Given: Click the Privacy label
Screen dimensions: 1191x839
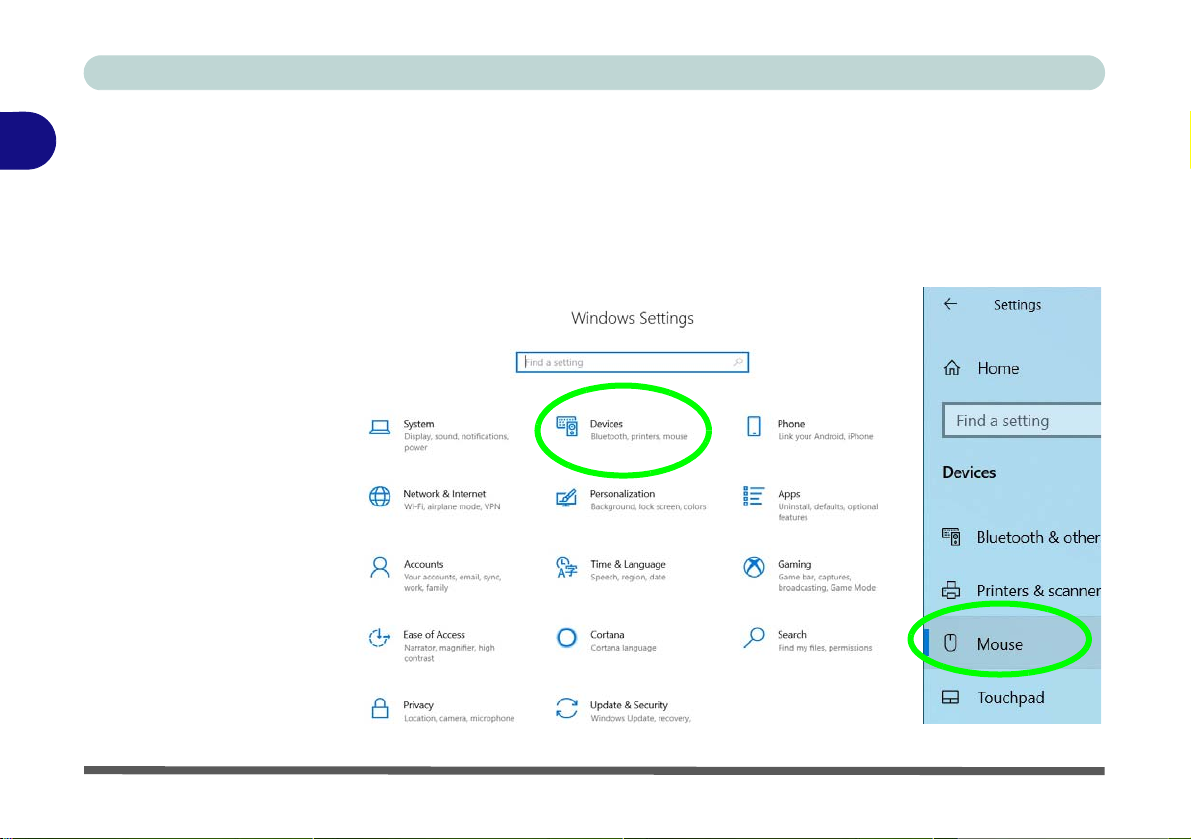Looking at the screenshot, I should [x=419, y=705].
